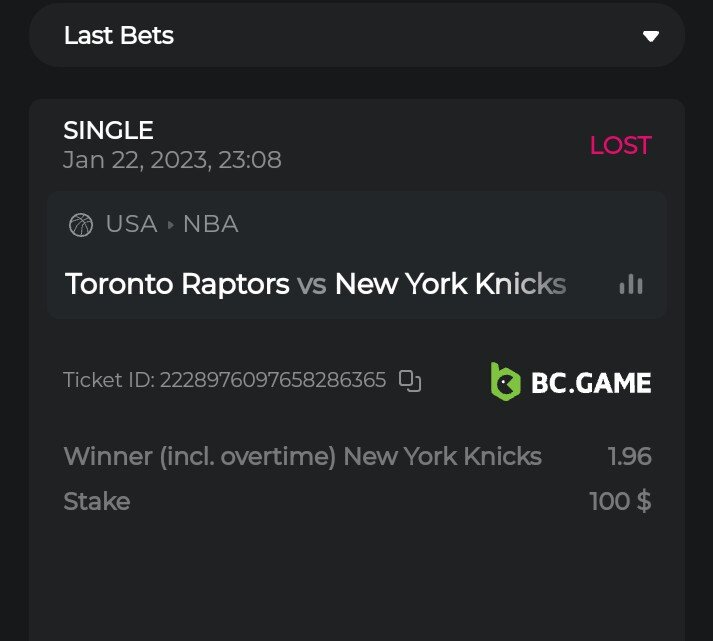Open match statistics bar chart icon
This screenshot has width=713, height=641.
[631, 284]
